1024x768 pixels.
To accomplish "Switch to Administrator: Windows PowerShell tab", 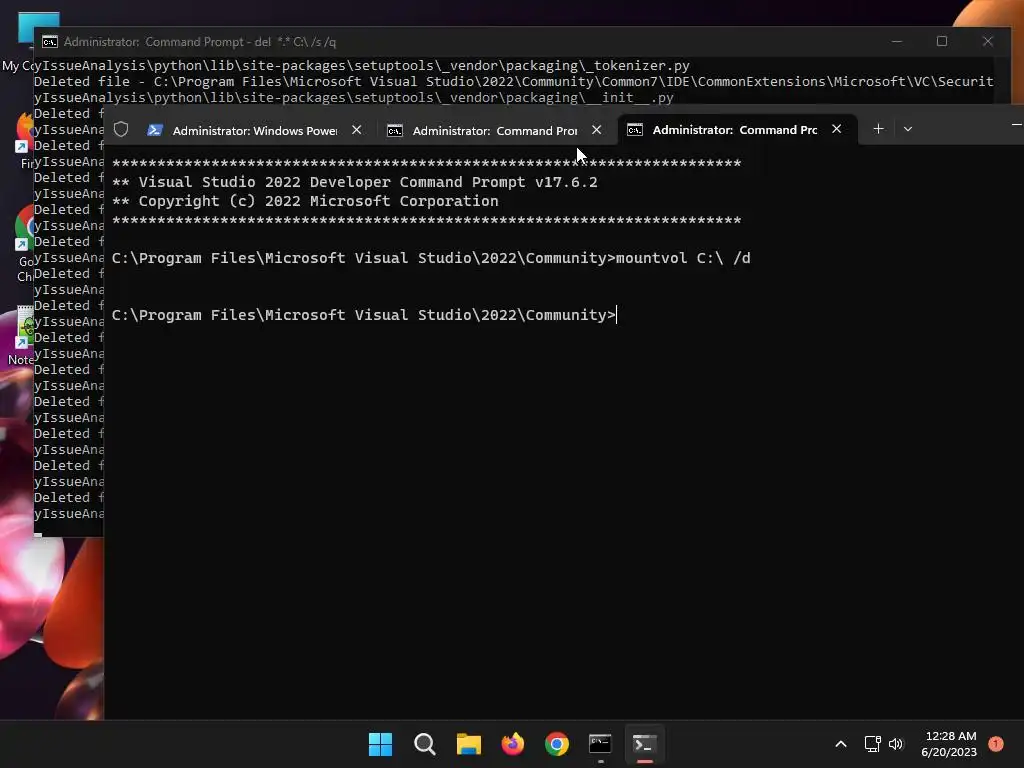I will click(x=255, y=130).
